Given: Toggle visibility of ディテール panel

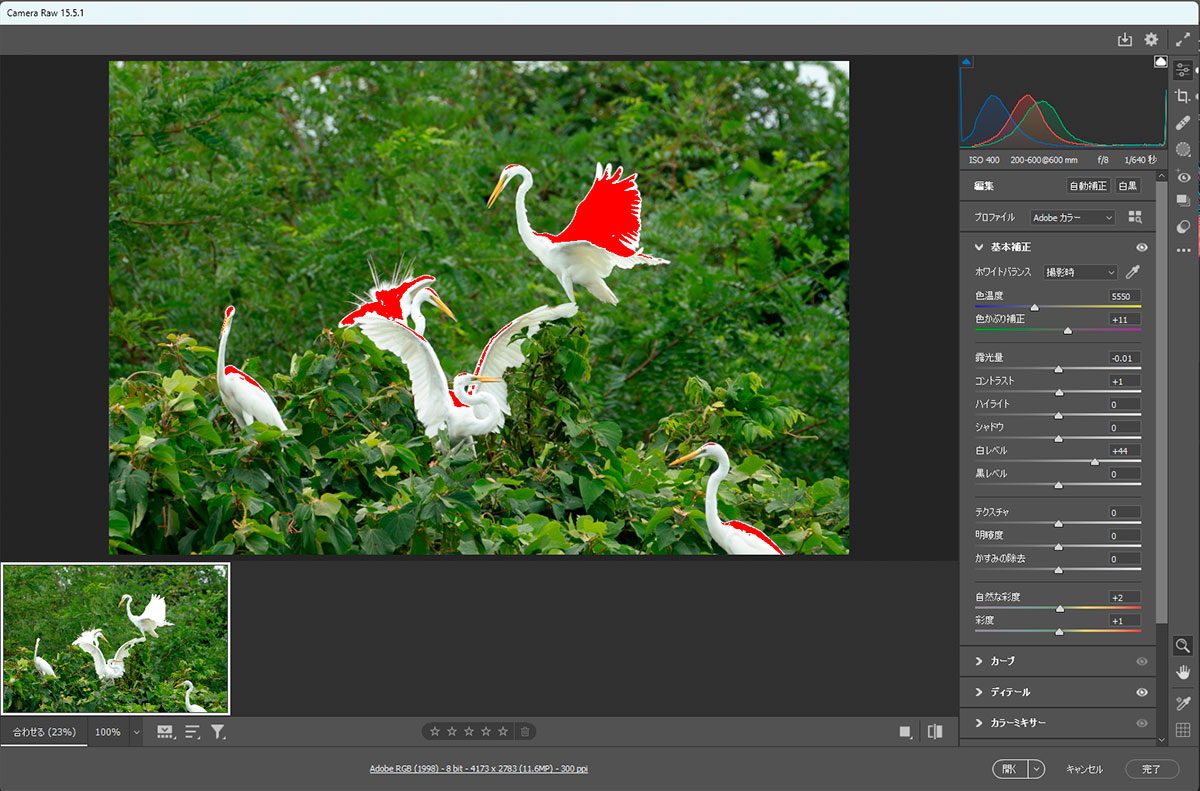Looking at the screenshot, I should 1142,692.
